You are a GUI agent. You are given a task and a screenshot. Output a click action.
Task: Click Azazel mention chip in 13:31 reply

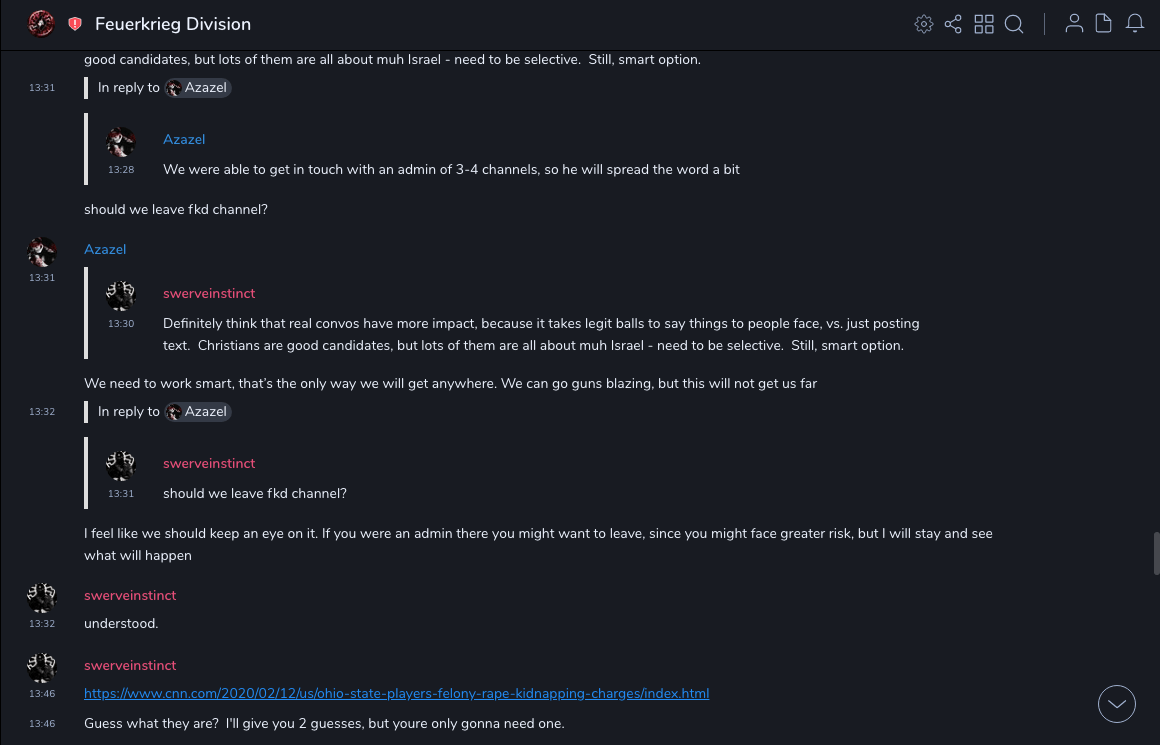tap(198, 87)
